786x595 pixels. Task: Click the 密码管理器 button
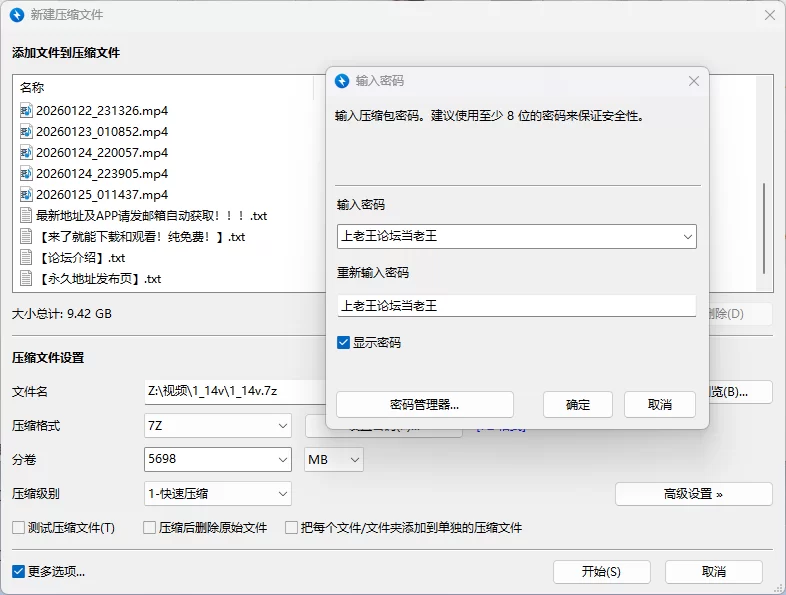[425, 405]
